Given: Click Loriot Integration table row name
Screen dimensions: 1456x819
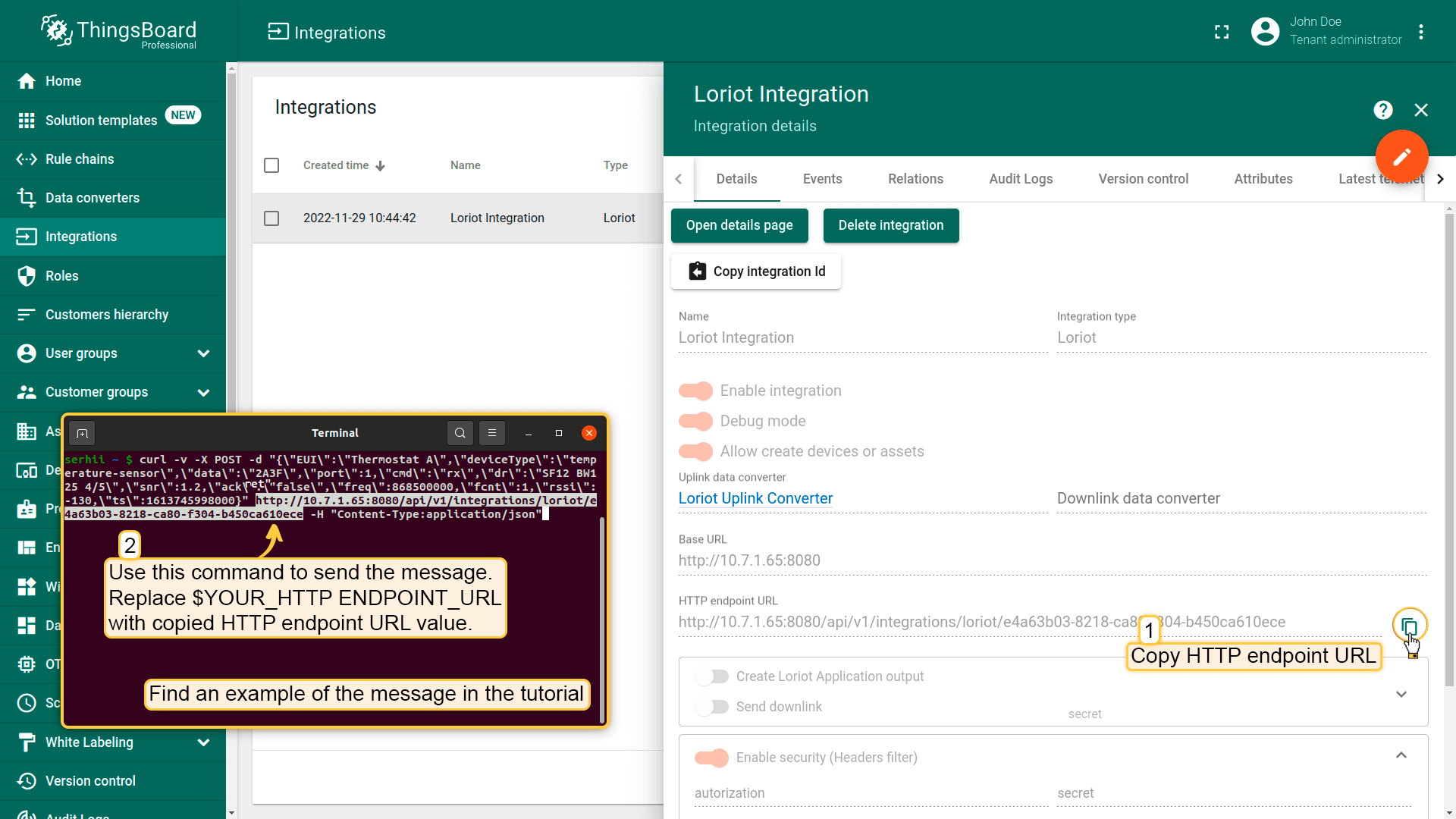Looking at the screenshot, I should 497,218.
